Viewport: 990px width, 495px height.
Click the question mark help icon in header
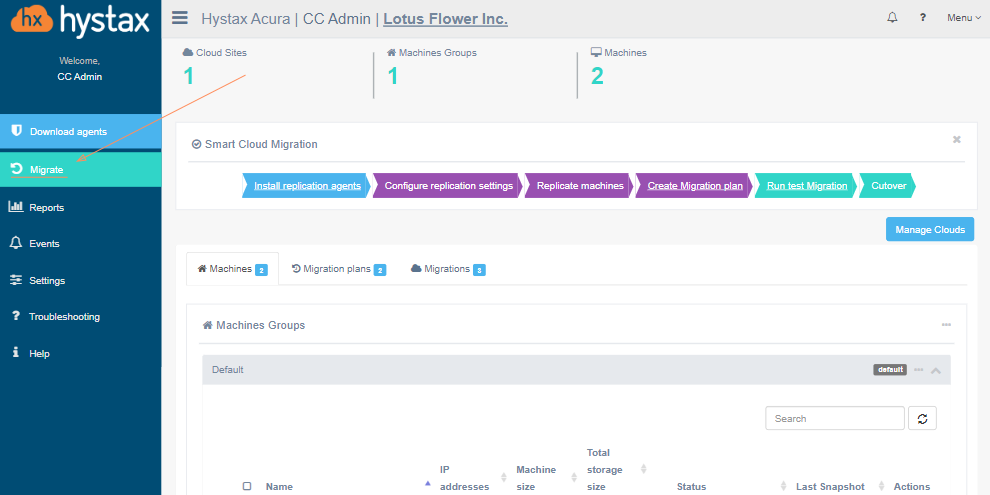(x=922, y=17)
